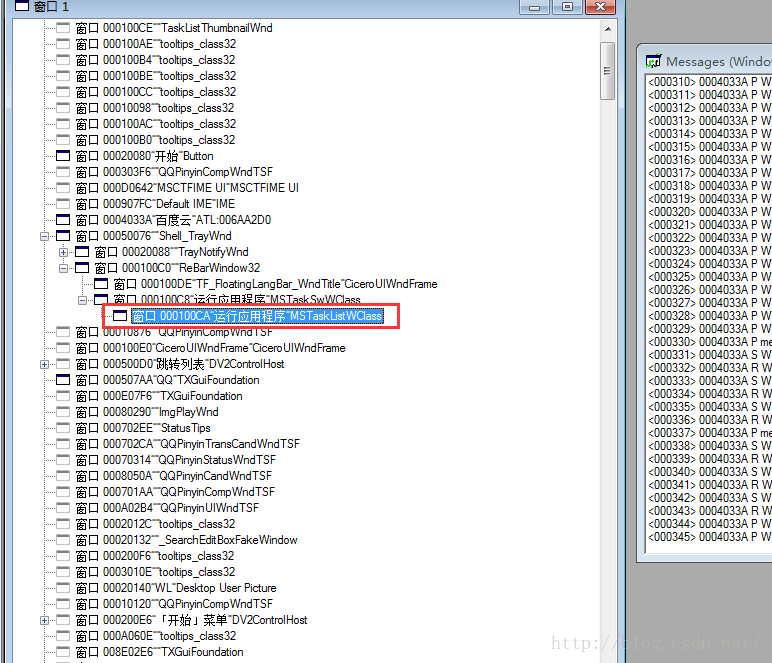This screenshot has height=663, width=772.
Task: Collapse the 000100C0 ReBarWindow32 node
Action: 63,269
